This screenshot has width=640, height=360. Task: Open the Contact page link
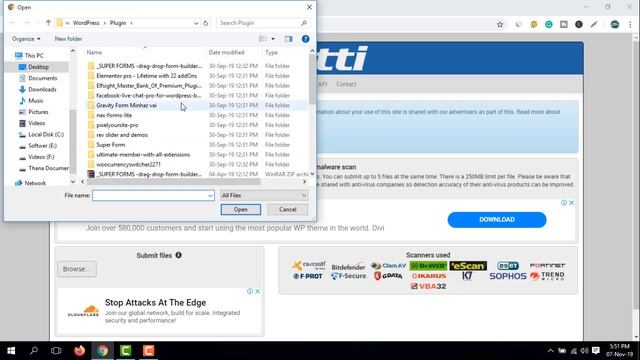point(346,84)
